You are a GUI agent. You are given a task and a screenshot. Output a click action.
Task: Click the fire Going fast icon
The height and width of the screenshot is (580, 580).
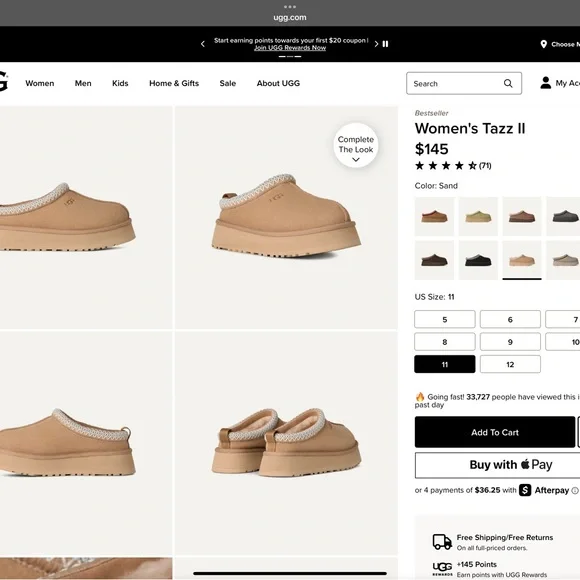coord(420,397)
